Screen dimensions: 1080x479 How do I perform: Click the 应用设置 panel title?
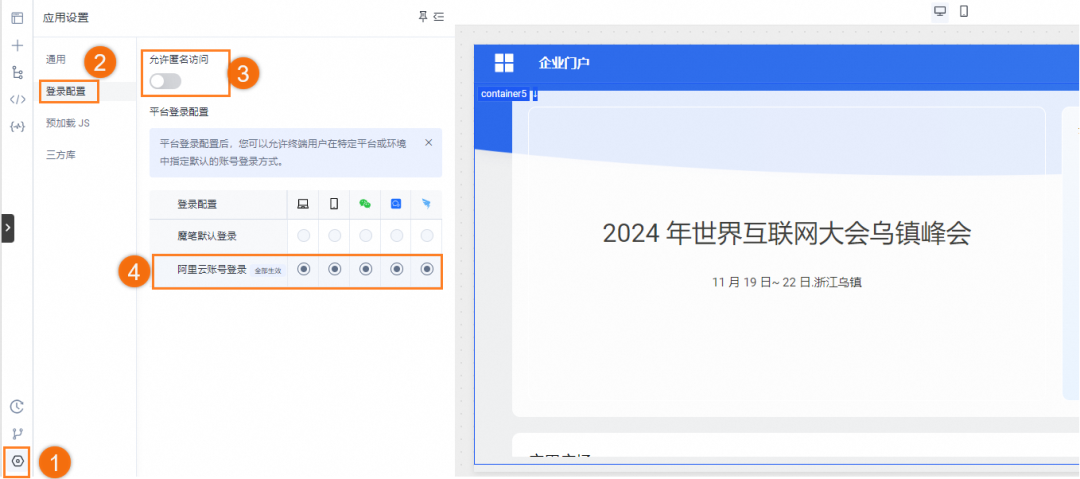[x=66, y=18]
